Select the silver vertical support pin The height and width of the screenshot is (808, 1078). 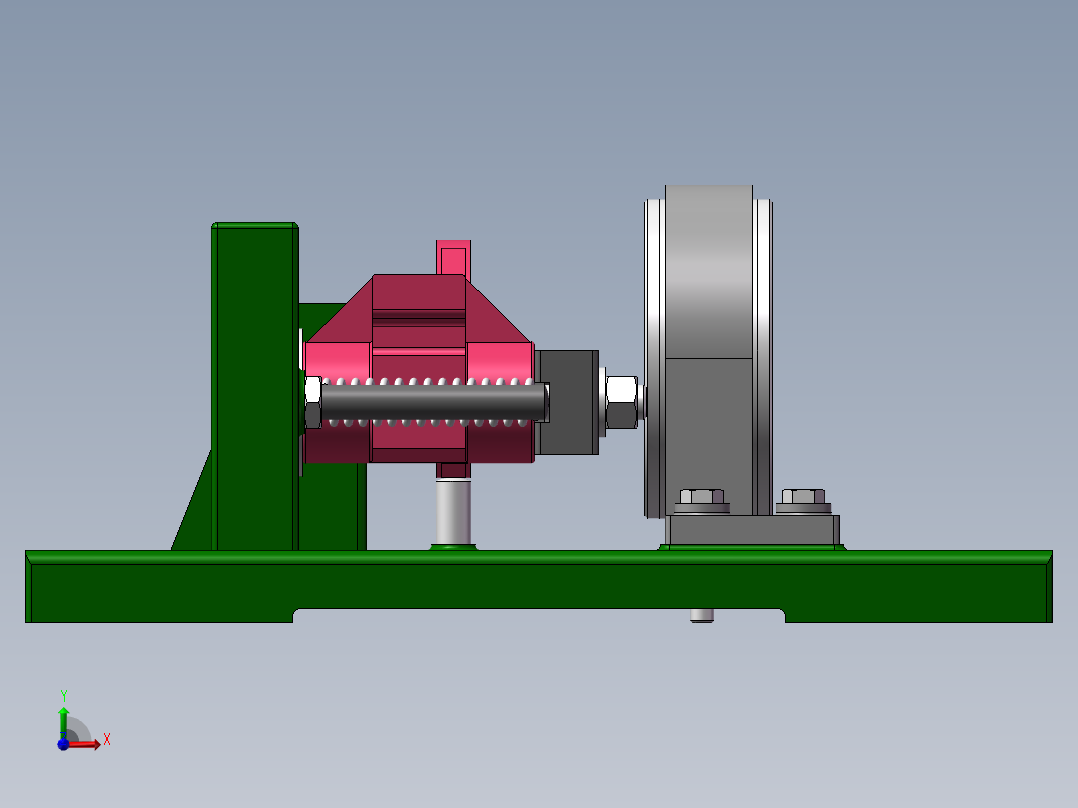pyautogui.click(x=452, y=510)
